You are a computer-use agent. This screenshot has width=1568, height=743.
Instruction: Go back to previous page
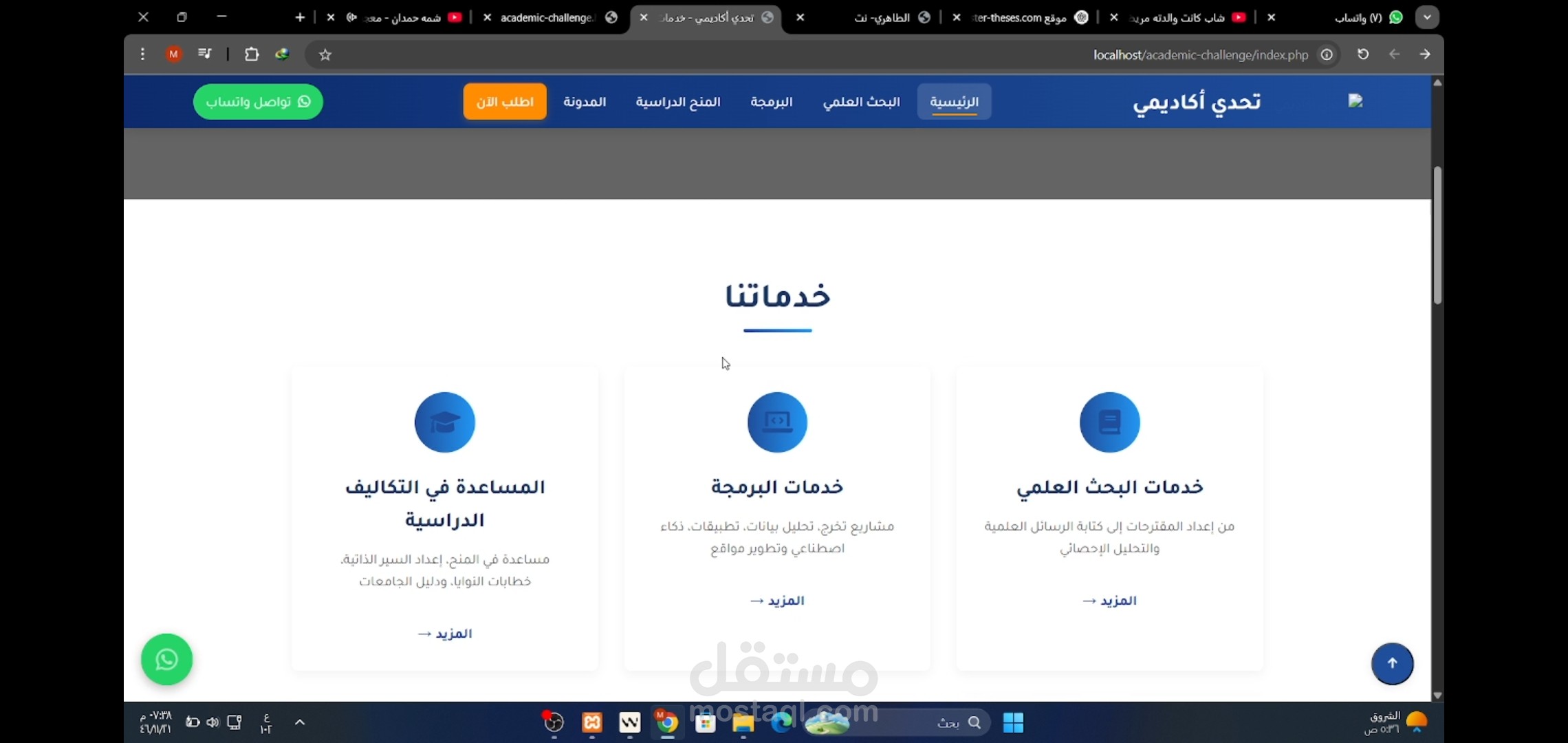coord(1425,54)
